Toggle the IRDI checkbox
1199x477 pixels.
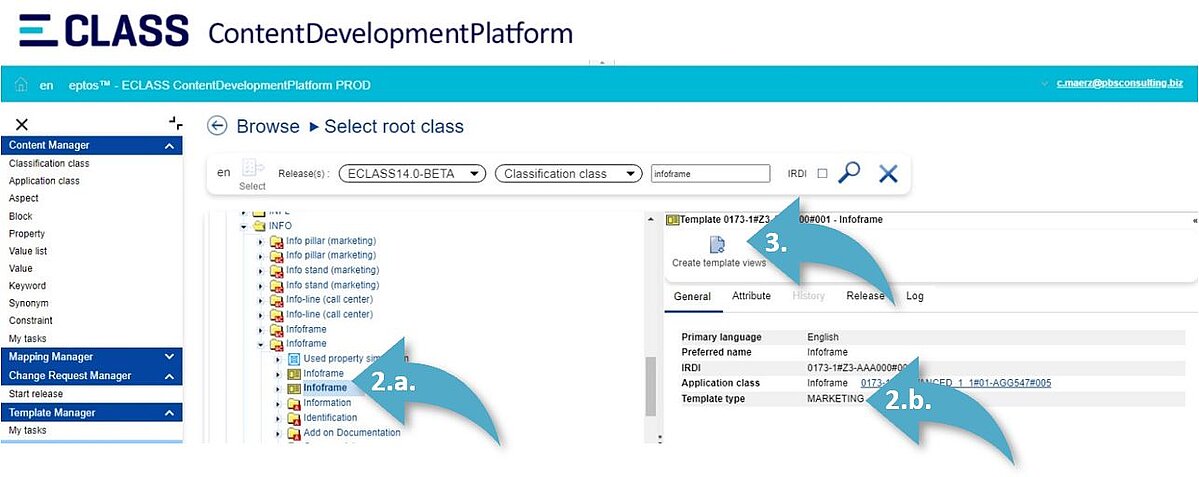pos(822,173)
